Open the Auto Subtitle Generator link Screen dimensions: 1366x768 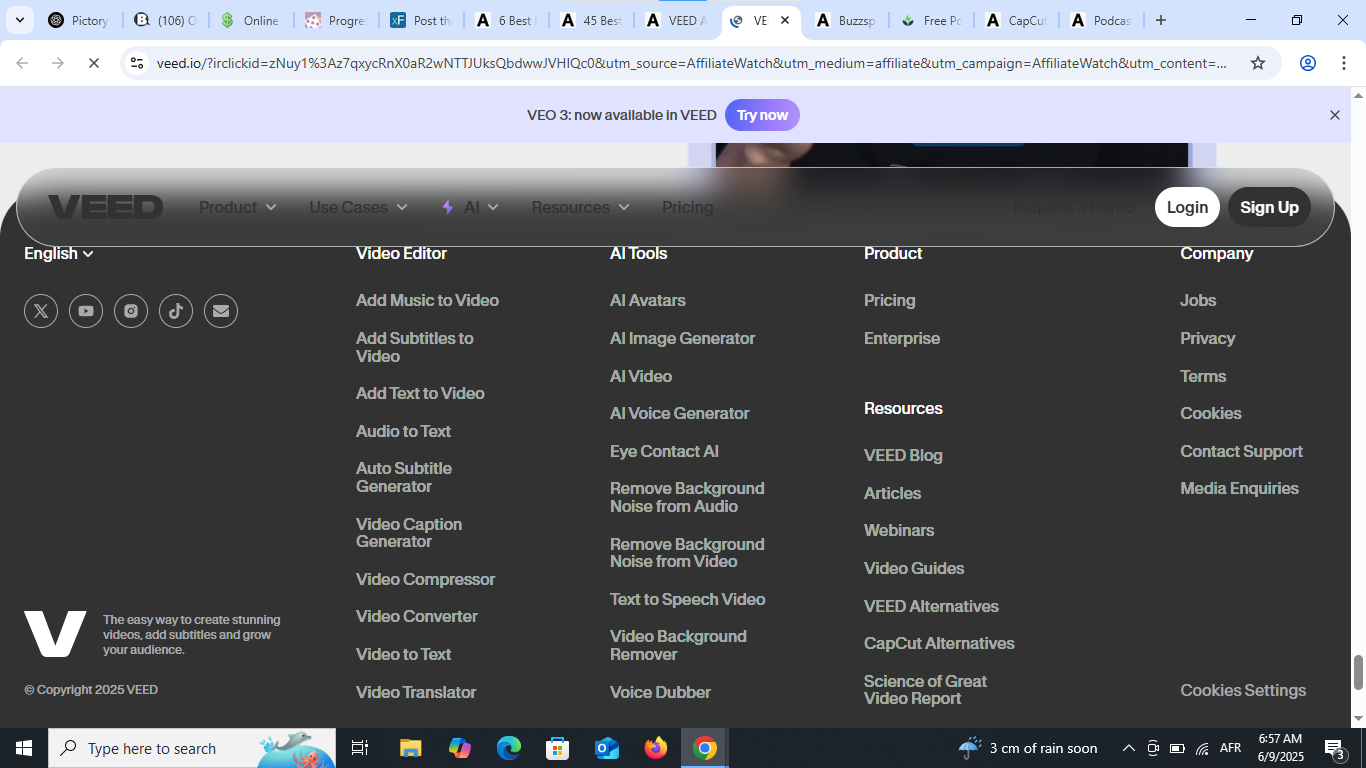404,478
